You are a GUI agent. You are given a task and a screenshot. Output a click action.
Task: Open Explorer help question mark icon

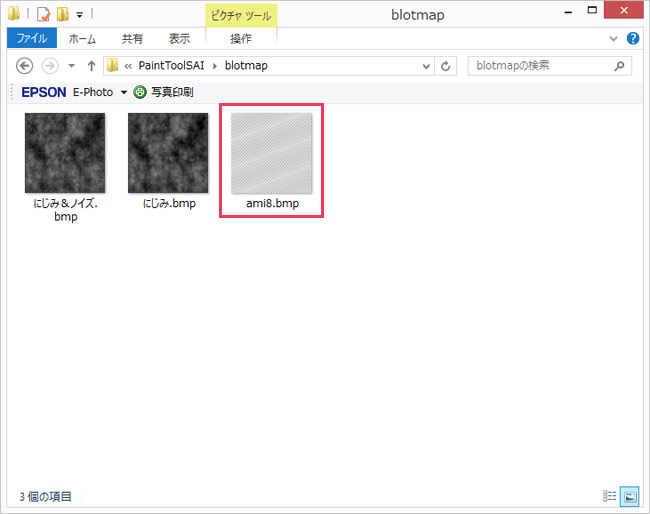(x=632, y=39)
